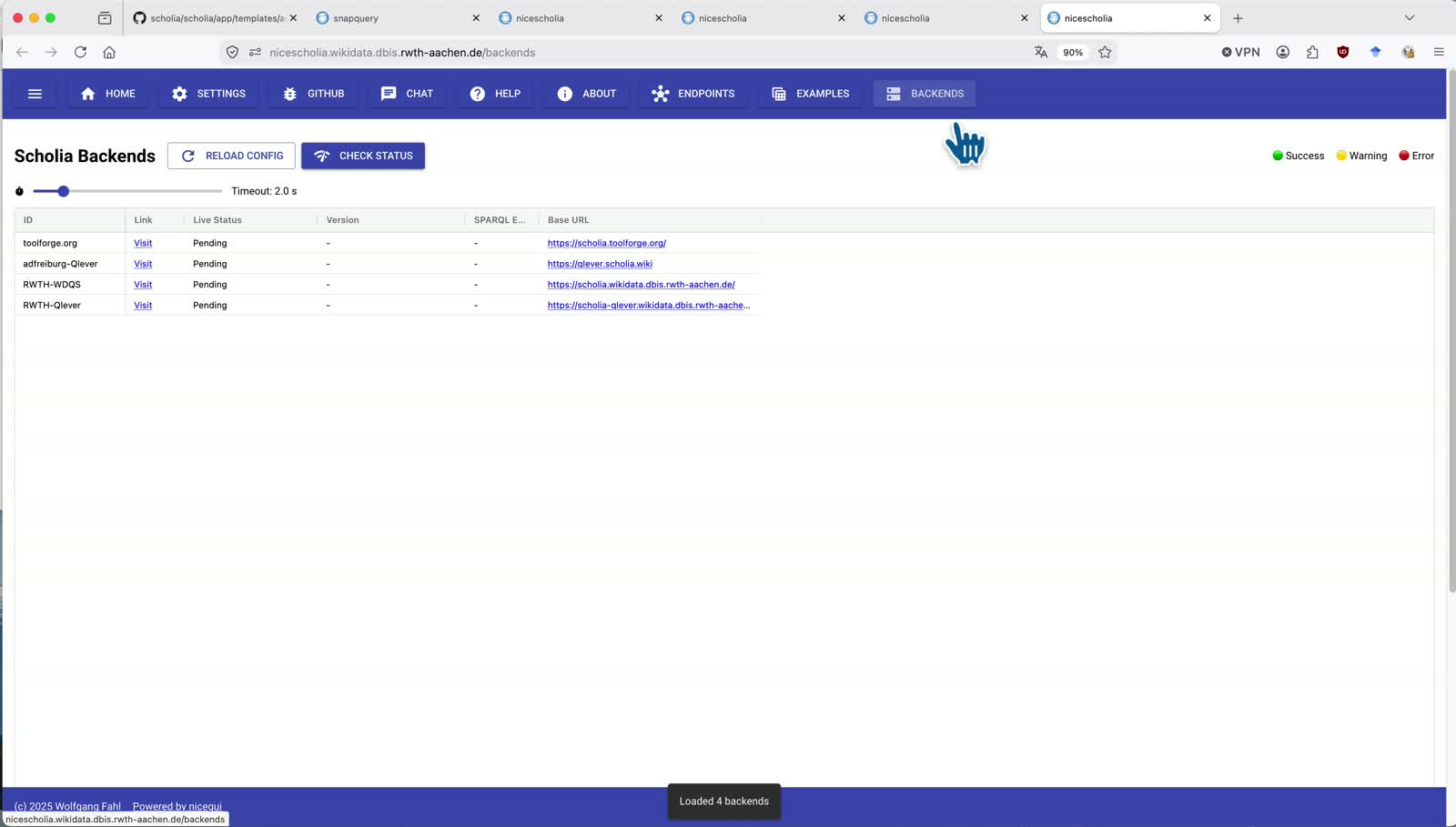This screenshot has width=1456, height=827.
Task: Open the Examples page
Action: (x=811, y=94)
